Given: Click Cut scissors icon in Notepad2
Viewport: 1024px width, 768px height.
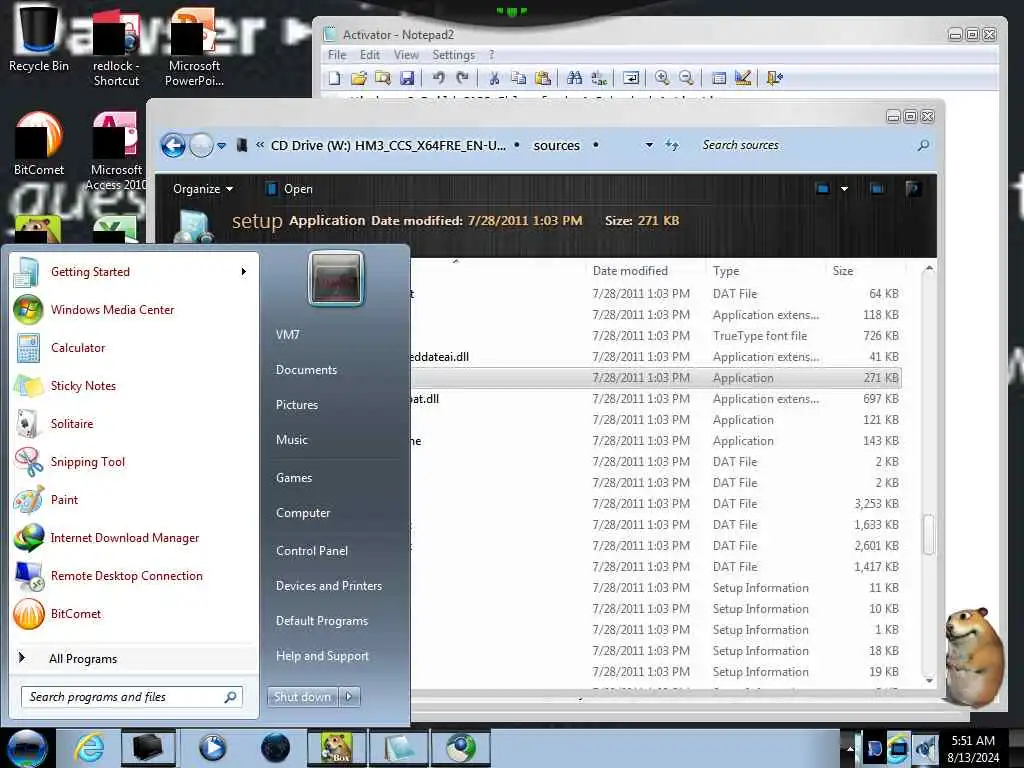Looking at the screenshot, I should point(494,78).
